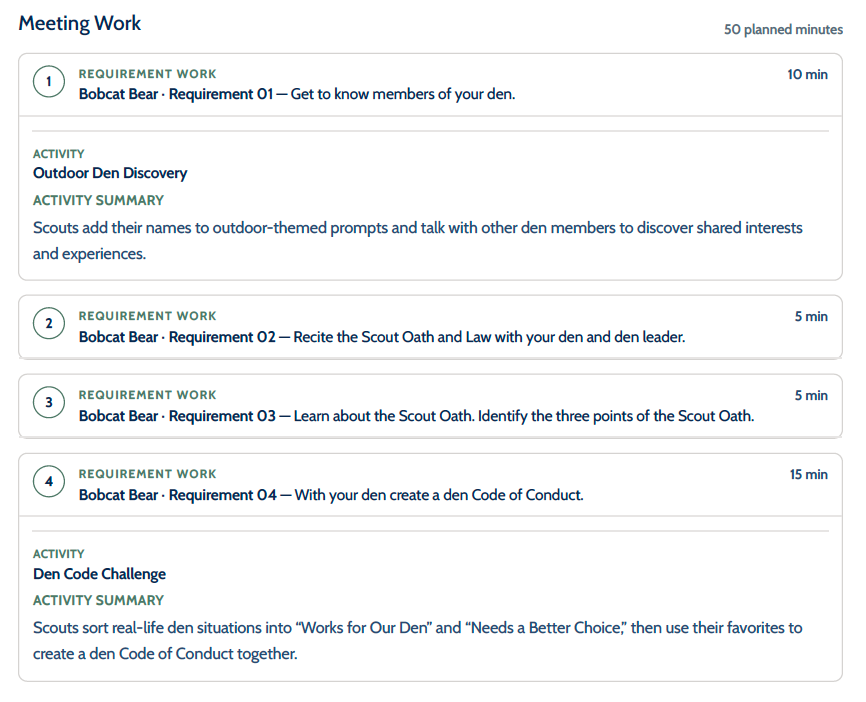866x702 pixels.
Task: Open Requirement 02 Recite the Scout Oath
Action: pyautogui.click(x=382, y=337)
